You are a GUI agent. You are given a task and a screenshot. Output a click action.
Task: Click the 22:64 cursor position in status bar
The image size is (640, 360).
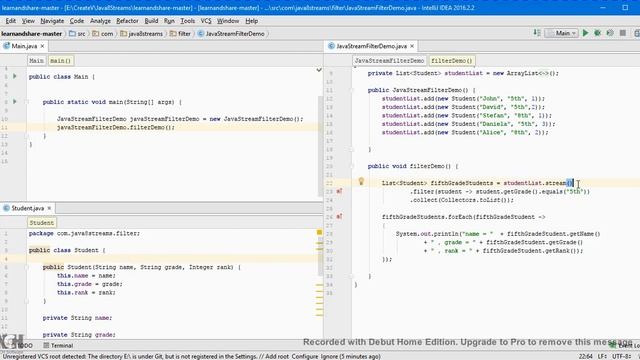(x=585, y=356)
